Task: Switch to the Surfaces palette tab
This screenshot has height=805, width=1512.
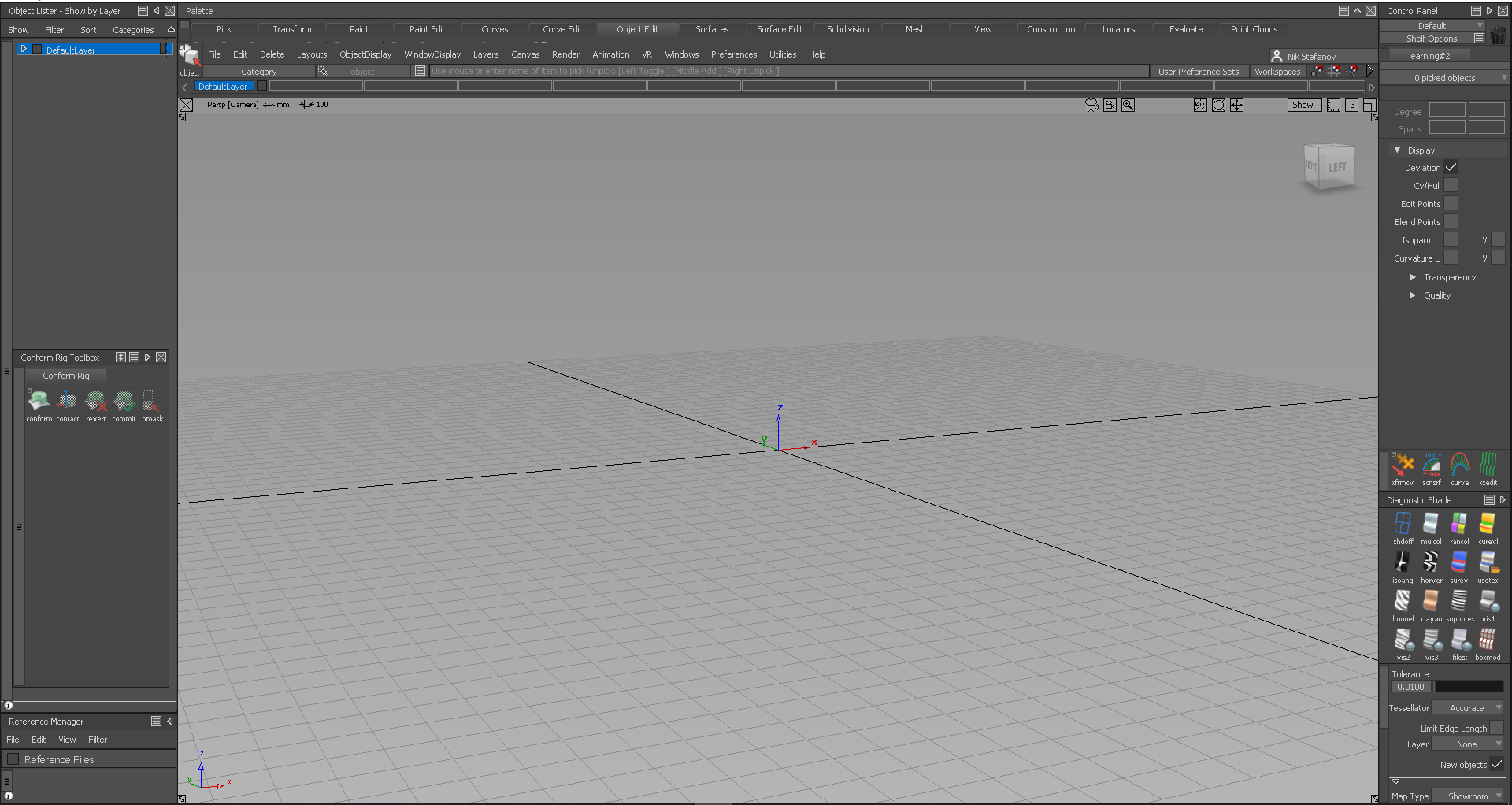Action: click(711, 29)
